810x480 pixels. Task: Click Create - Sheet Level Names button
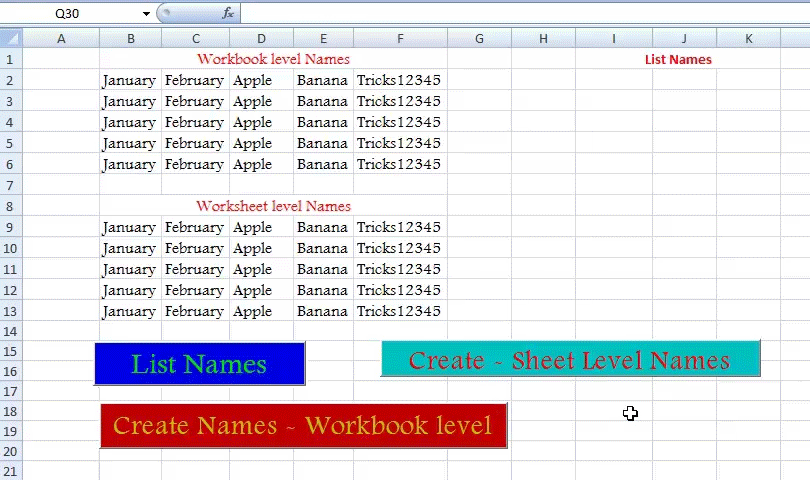coord(570,359)
